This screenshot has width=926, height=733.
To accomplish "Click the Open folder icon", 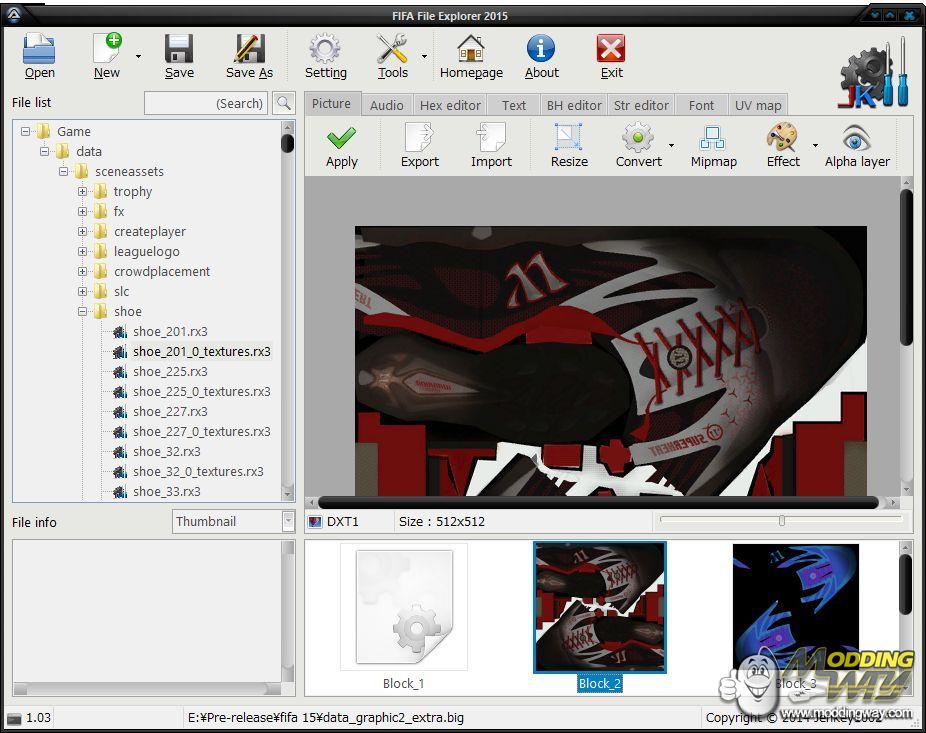I will pos(39,50).
